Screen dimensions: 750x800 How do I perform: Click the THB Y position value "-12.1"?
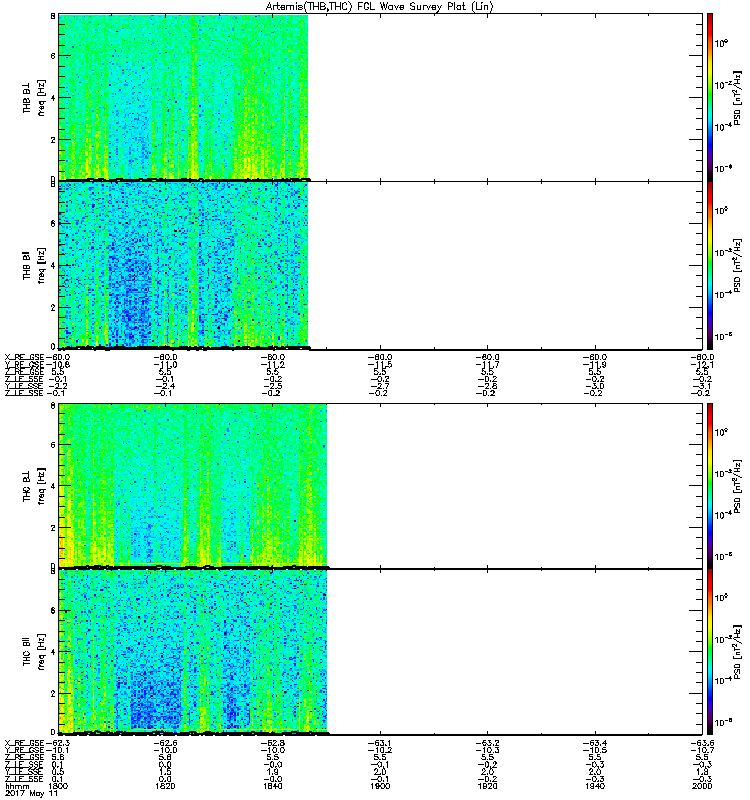click(x=702, y=365)
